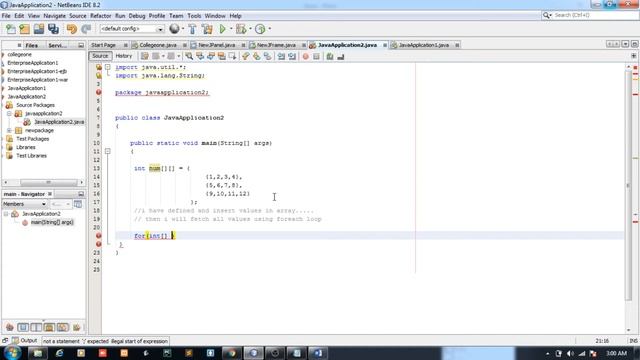Image resolution: width=640 pixels, height=360 pixels.
Task: Switch to the Collegeone.java tab
Action: (158, 45)
